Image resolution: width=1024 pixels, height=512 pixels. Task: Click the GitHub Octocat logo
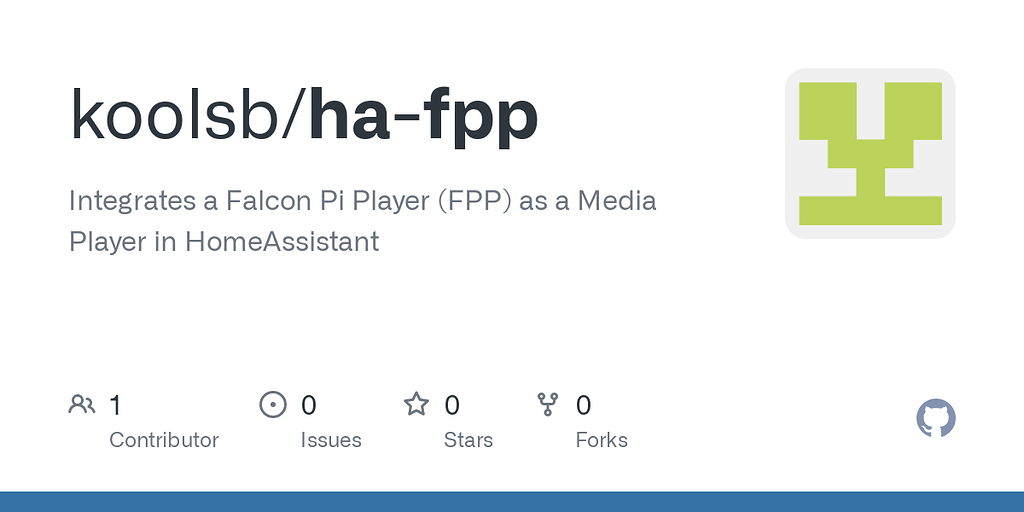click(x=936, y=418)
